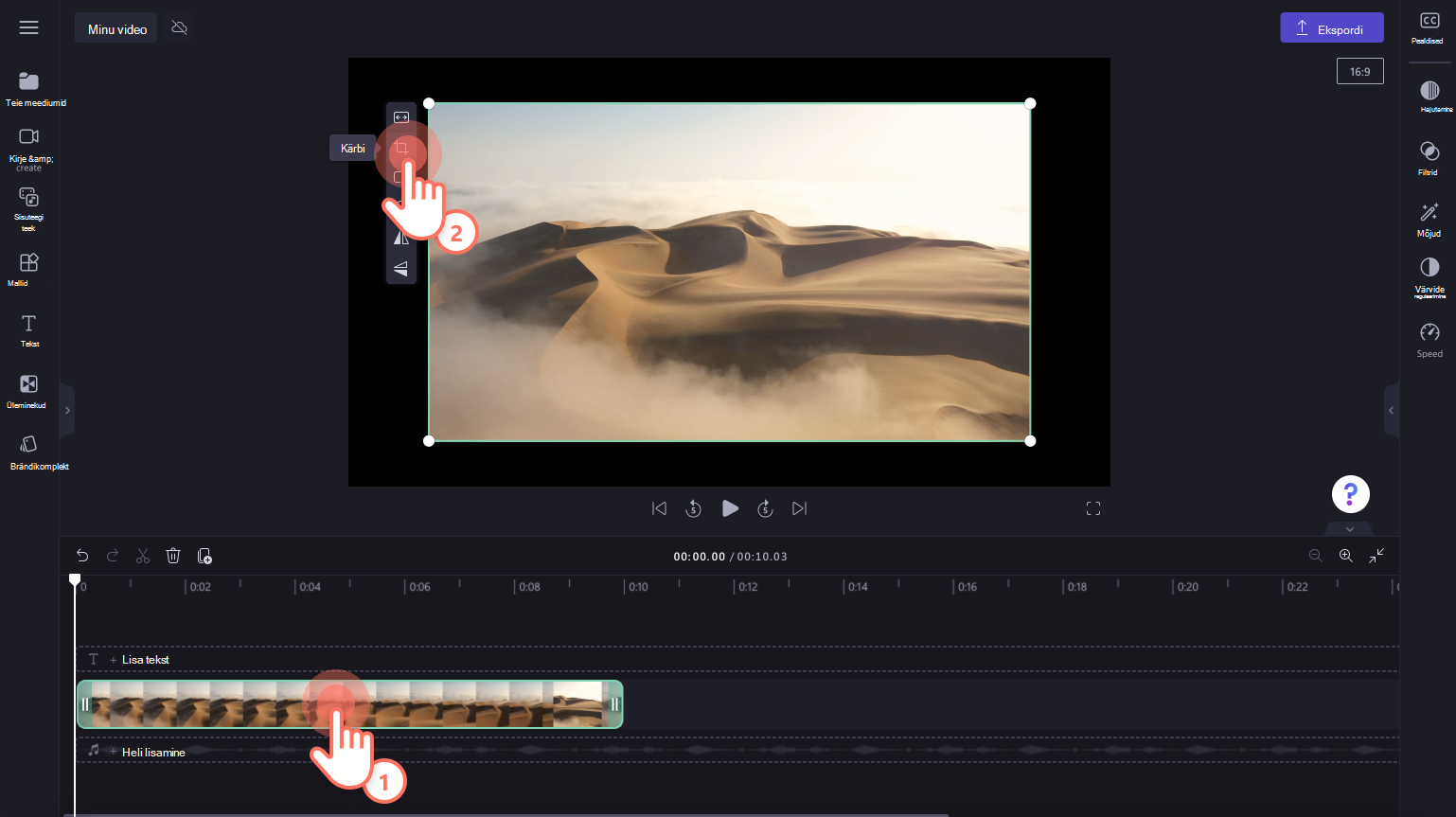Zoom out the timeline
The height and width of the screenshot is (817, 1456).
[1315, 556]
